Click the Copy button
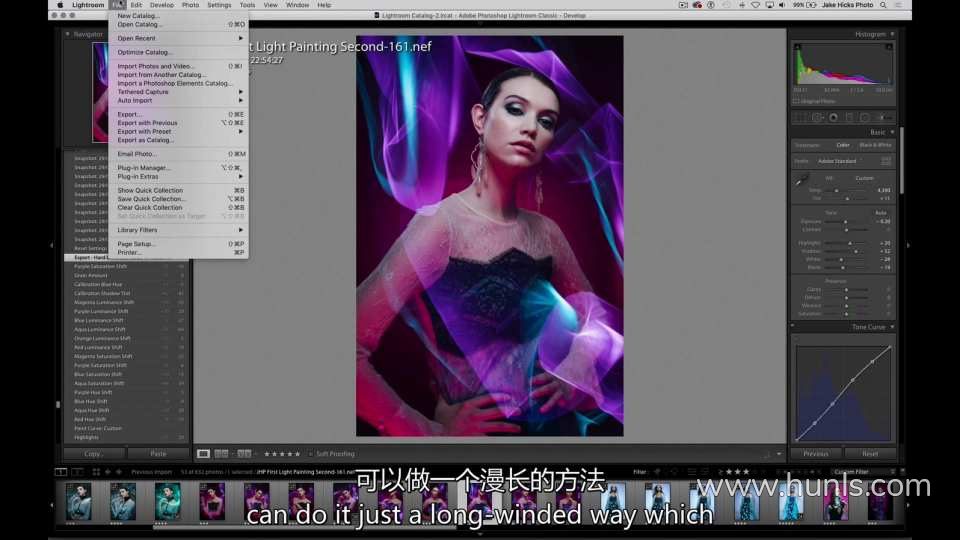This screenshot has height=540, width=960. click(94, 454)
